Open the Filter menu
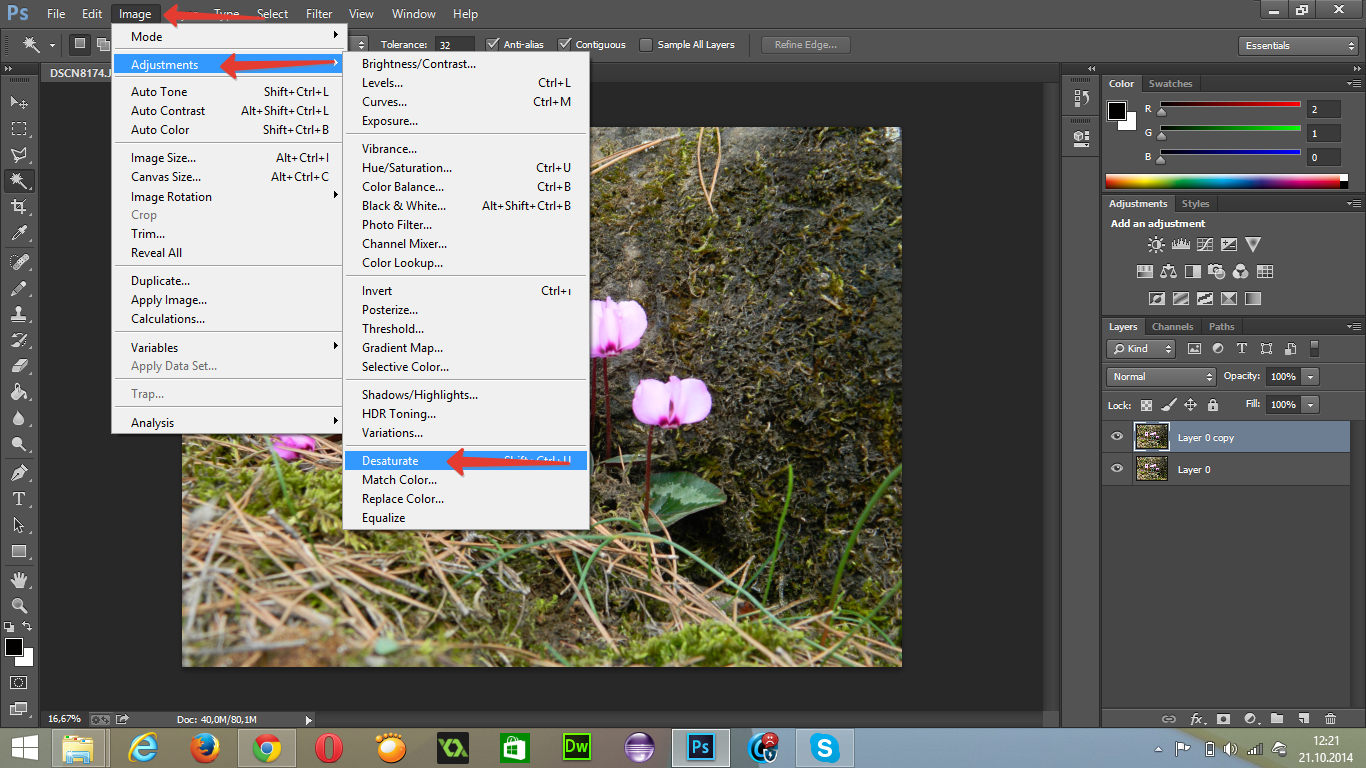Screen dimensions: 1366x768 (319, 14)
